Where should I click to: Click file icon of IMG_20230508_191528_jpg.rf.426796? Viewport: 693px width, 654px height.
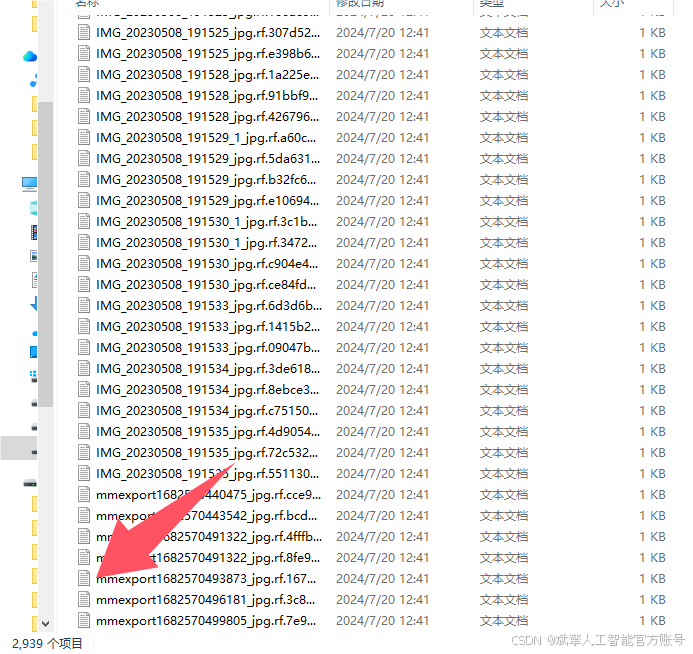pyautogui.click(x=84, y=117)
